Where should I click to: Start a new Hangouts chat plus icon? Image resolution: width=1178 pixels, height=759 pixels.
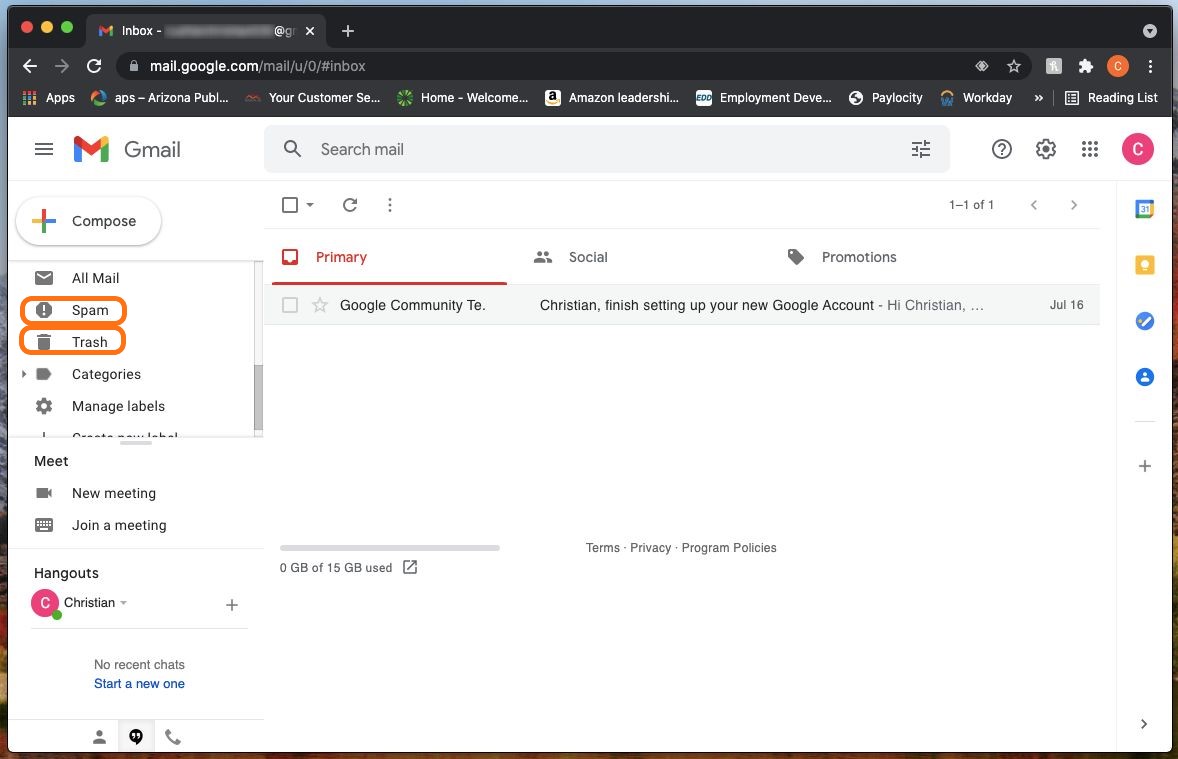(232, 605)
